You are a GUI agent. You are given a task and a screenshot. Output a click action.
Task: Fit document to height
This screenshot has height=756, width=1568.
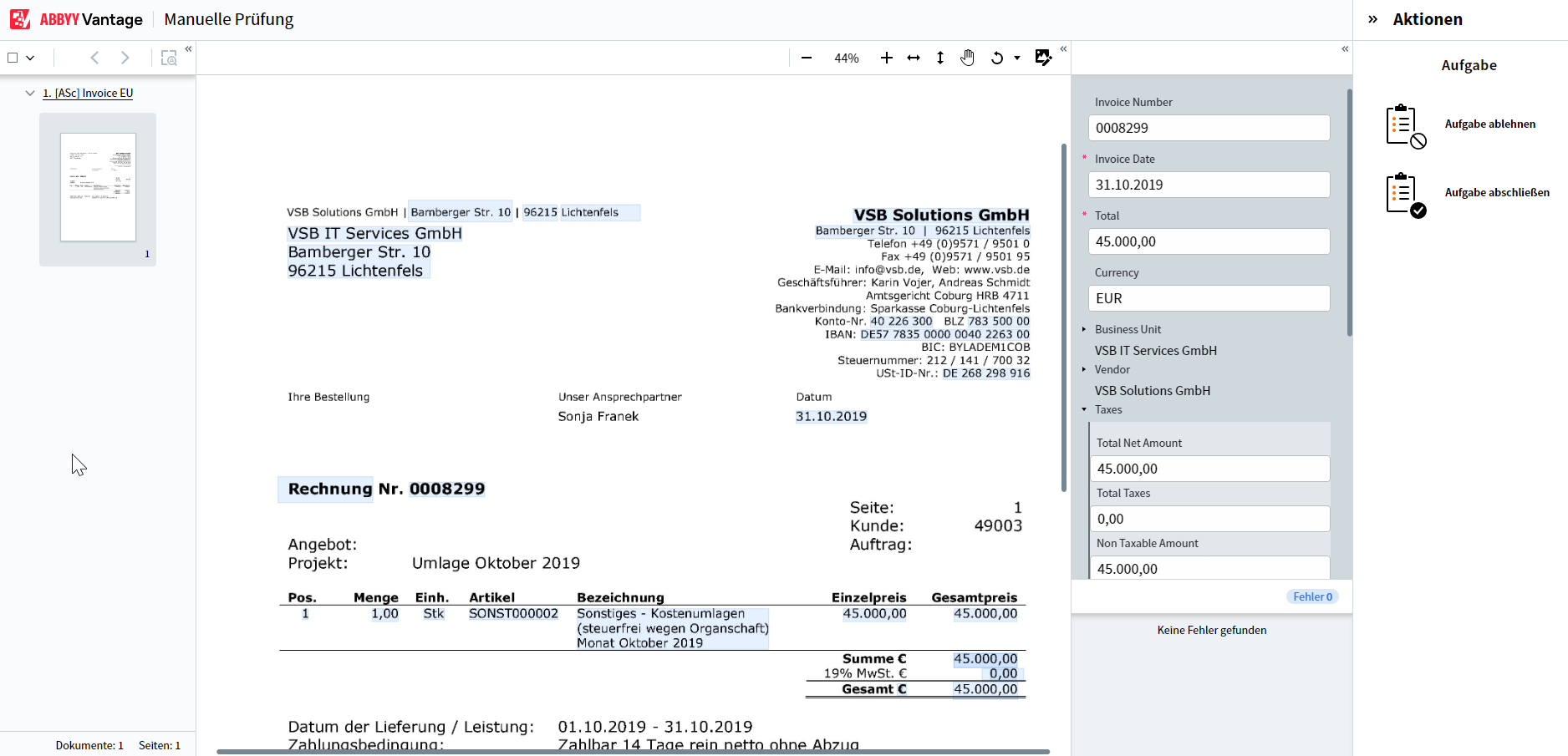tap(940, 58)
